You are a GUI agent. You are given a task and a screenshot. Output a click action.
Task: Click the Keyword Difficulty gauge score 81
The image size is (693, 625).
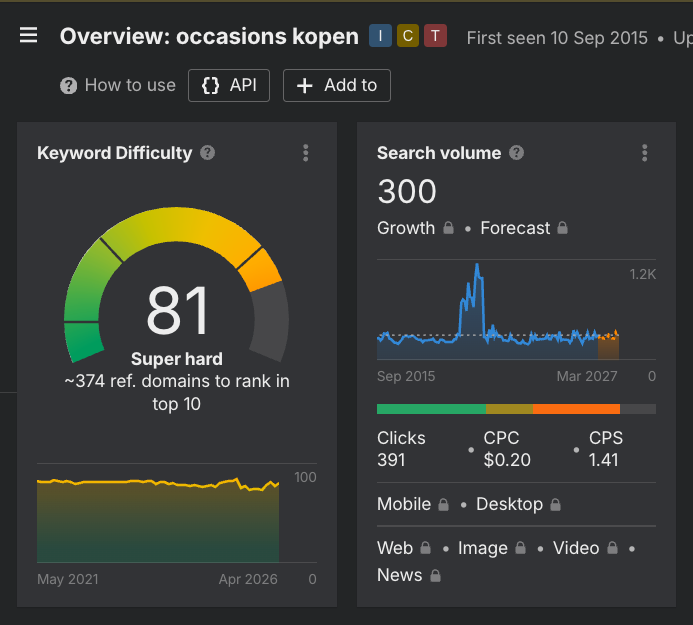177,310
